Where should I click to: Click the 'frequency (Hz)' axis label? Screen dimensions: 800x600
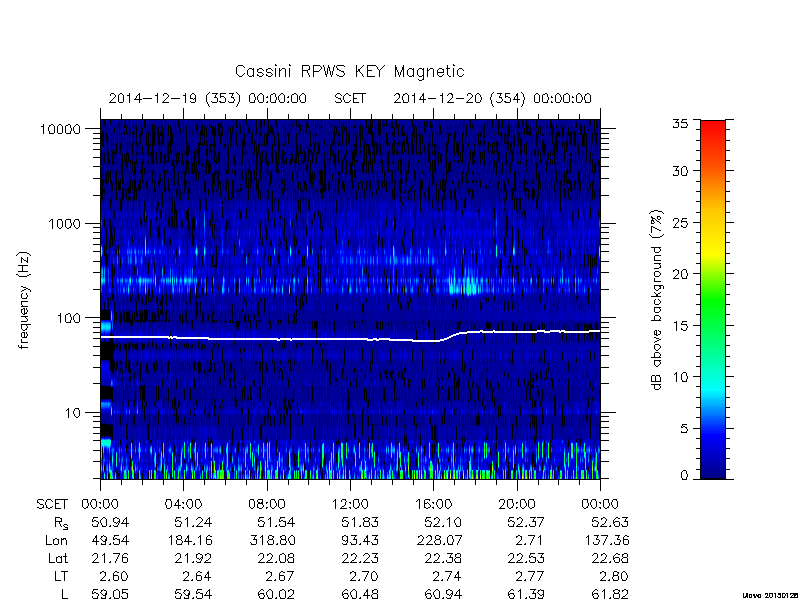coord(24,300)
